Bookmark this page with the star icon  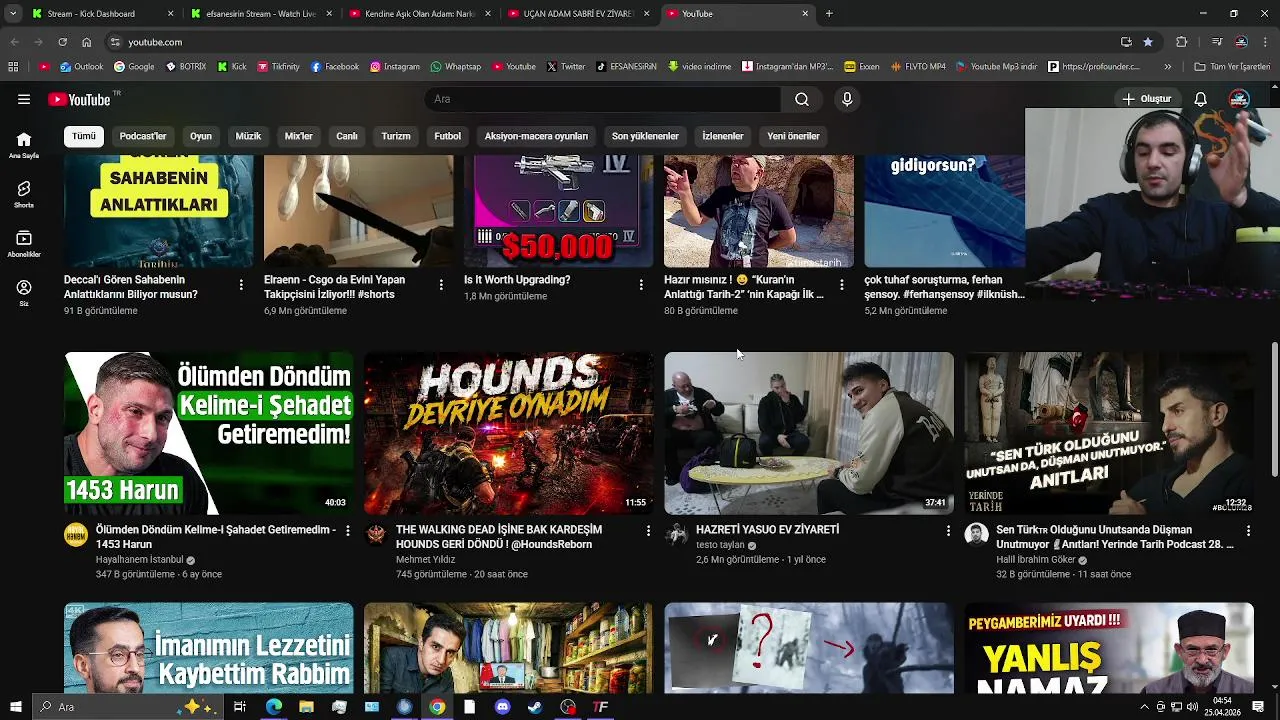point(1148,42)
